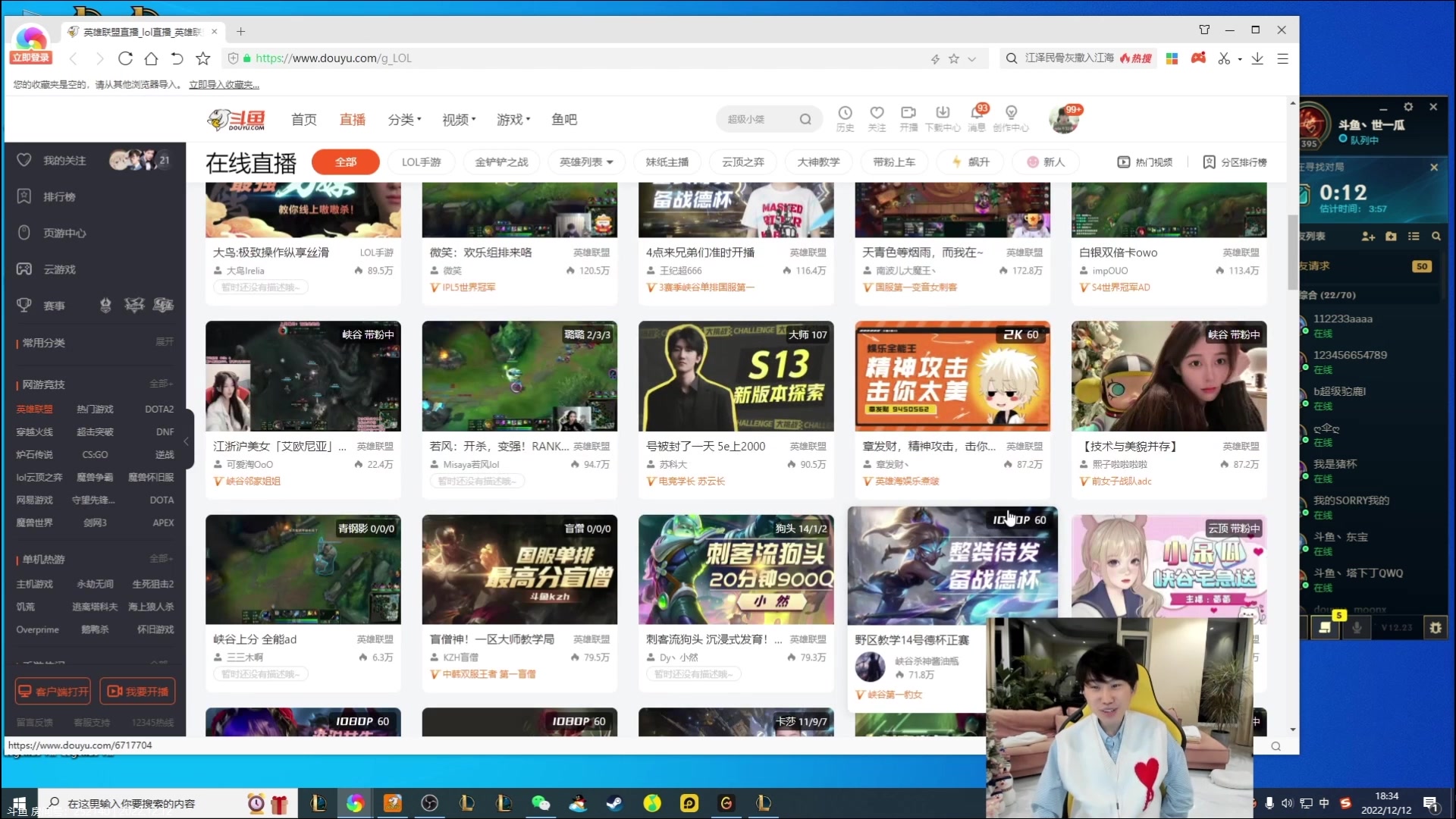Open the 消息 notifications bell
The image size is (1456, 819).
977,118
